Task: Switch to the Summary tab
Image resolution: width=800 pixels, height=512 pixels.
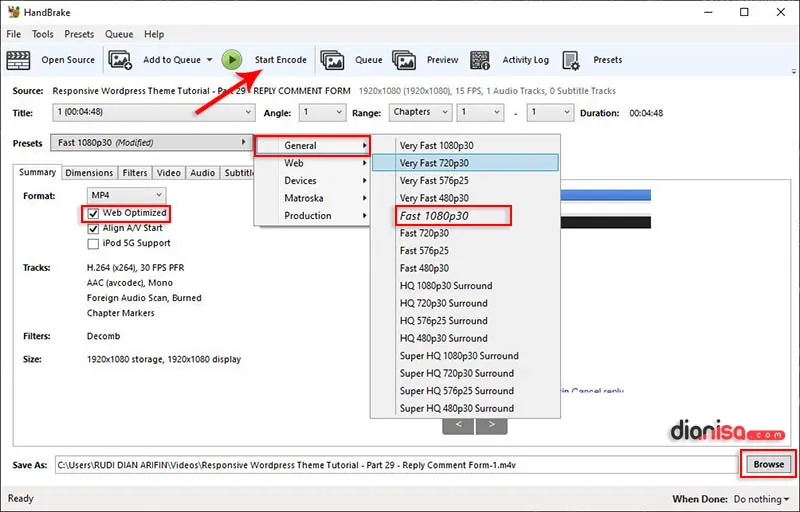Action: click(x=37, y=172)
